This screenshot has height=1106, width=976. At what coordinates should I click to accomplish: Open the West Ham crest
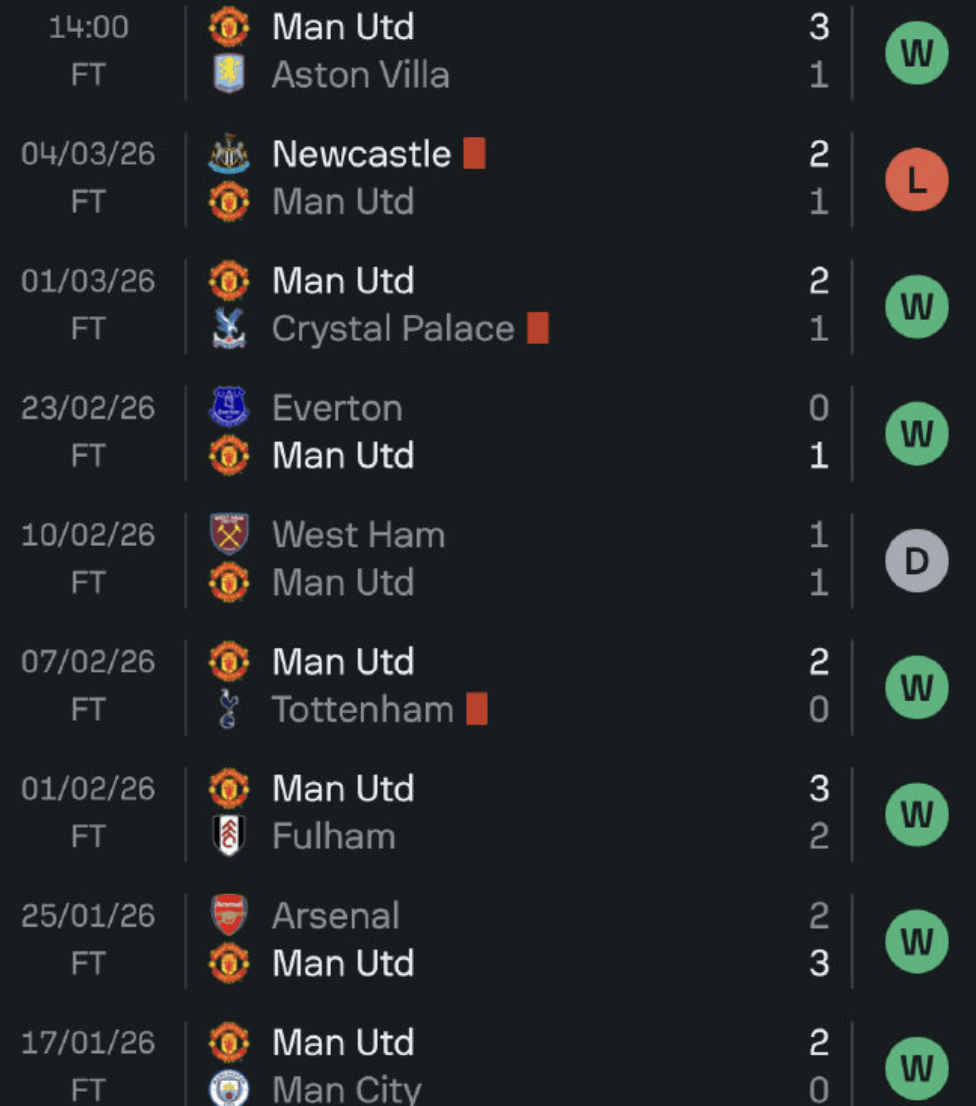click(x=229, y=535)
